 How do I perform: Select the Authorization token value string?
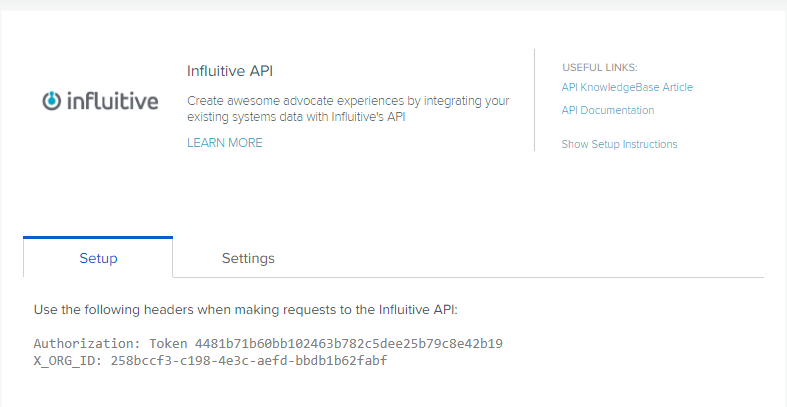tap(349, 344)
